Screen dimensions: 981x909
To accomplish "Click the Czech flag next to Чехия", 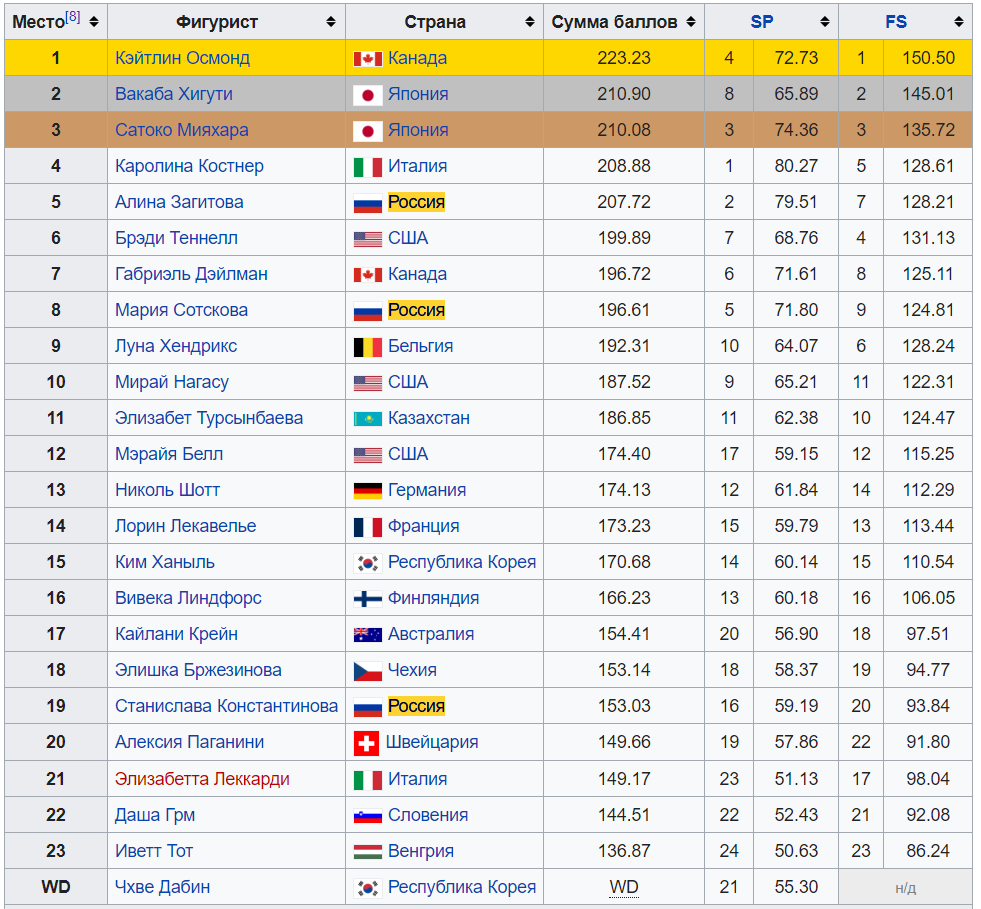I will click(x=367, y=671).
